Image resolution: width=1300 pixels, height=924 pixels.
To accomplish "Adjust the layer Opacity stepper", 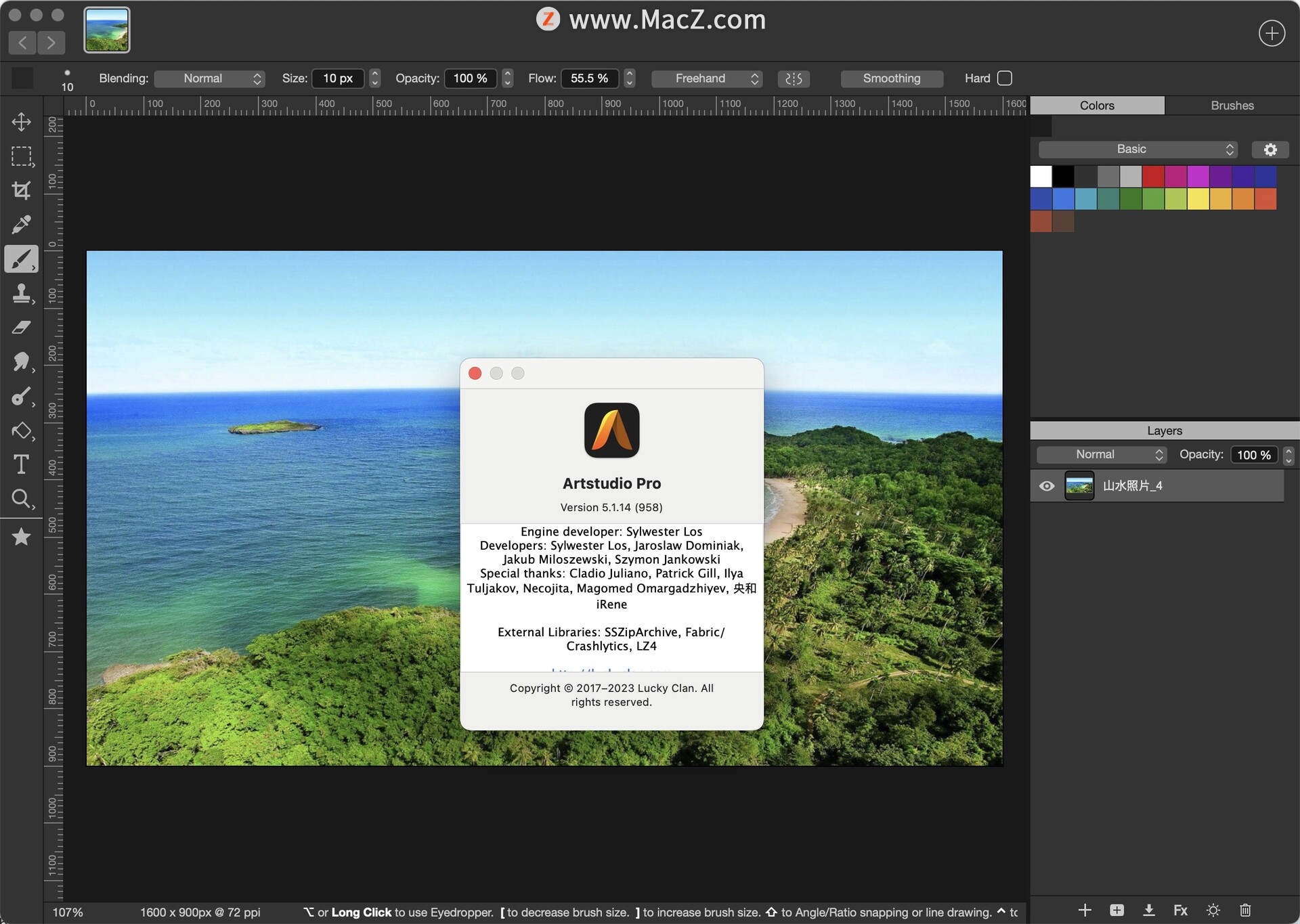I will pos(1289,455).
